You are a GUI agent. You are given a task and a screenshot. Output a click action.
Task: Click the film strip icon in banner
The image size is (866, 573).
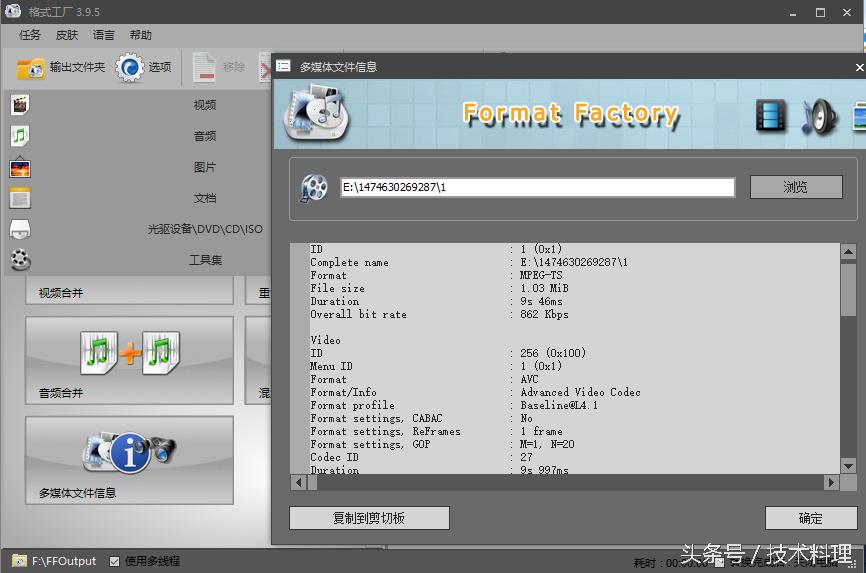tap(771, 115)
